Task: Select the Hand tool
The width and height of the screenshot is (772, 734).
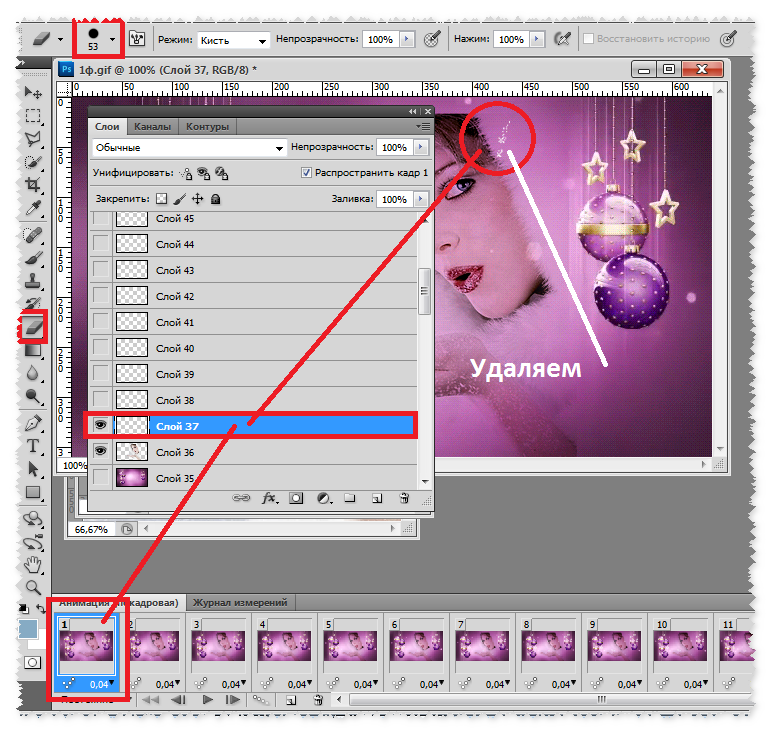Action: [x=33, y=564]
